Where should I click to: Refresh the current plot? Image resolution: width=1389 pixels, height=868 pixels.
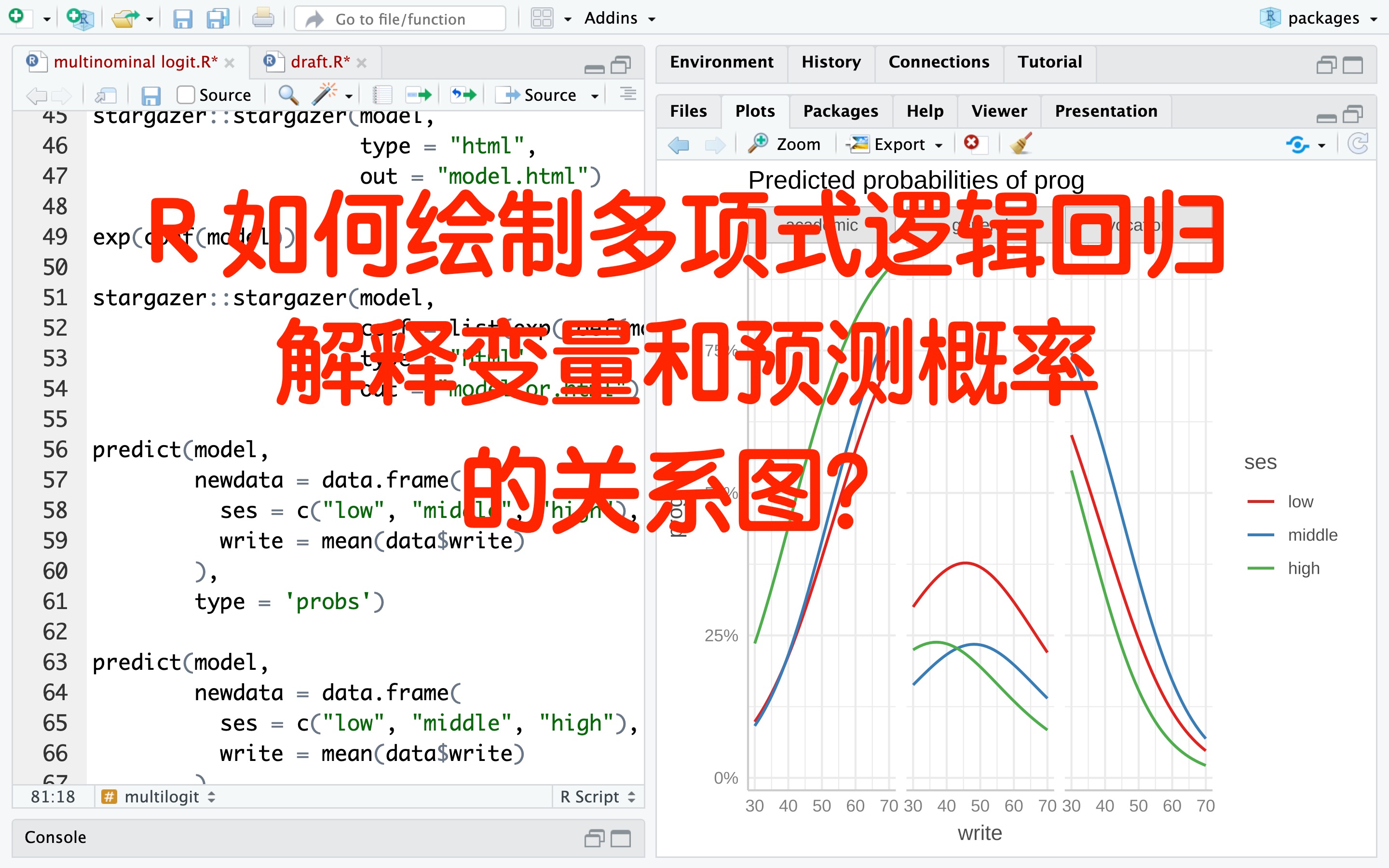[1358, 144]
